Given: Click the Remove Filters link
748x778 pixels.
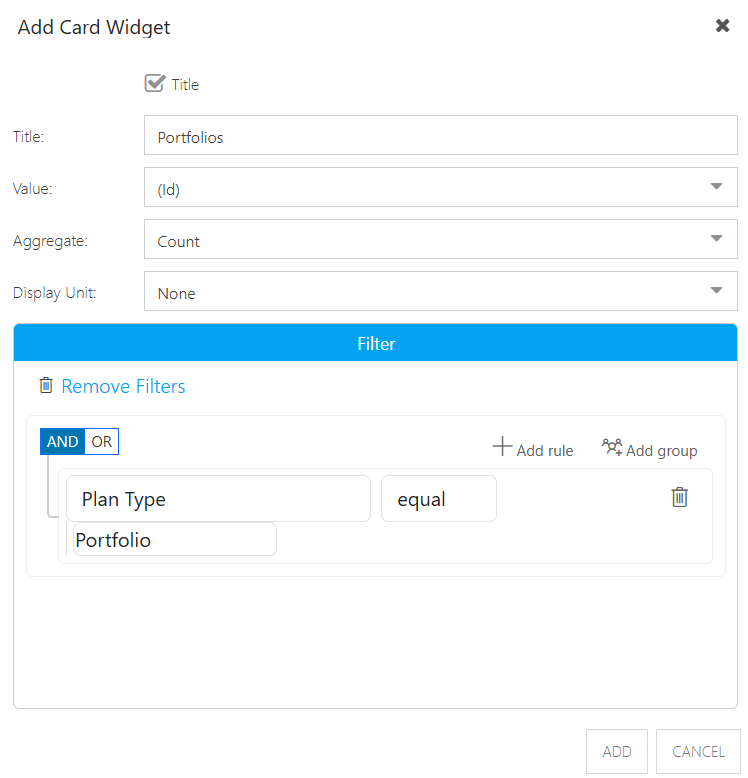Looking at the screenshot, I should [123, 386].
